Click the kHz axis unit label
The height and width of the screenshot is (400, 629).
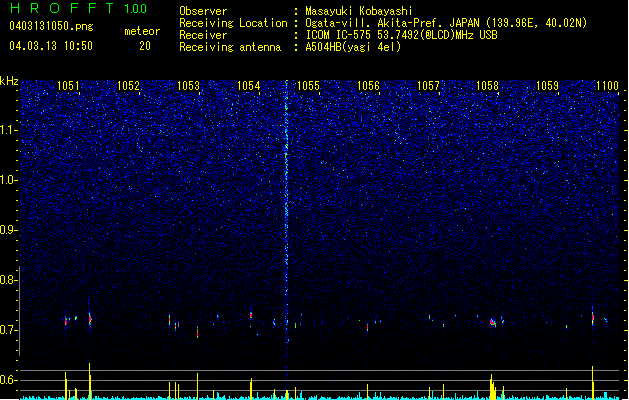pos(9,81)
